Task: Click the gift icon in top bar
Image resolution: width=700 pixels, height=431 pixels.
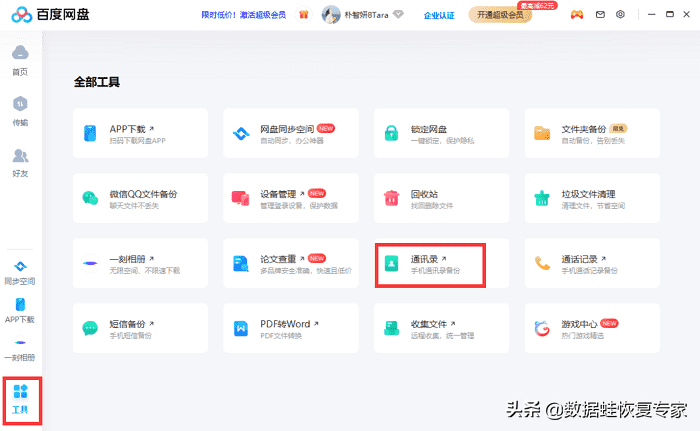Action: [x=304, y=15]
